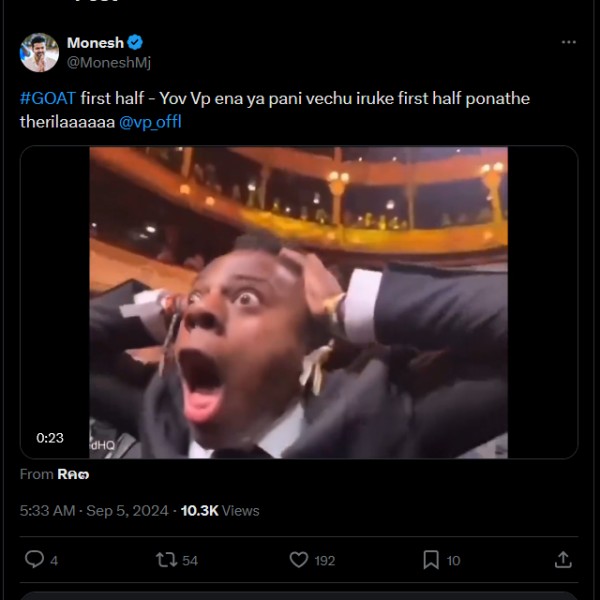Click the Monesh display name
This screenshot has width=600, height=600.
(x=94, y=42)
